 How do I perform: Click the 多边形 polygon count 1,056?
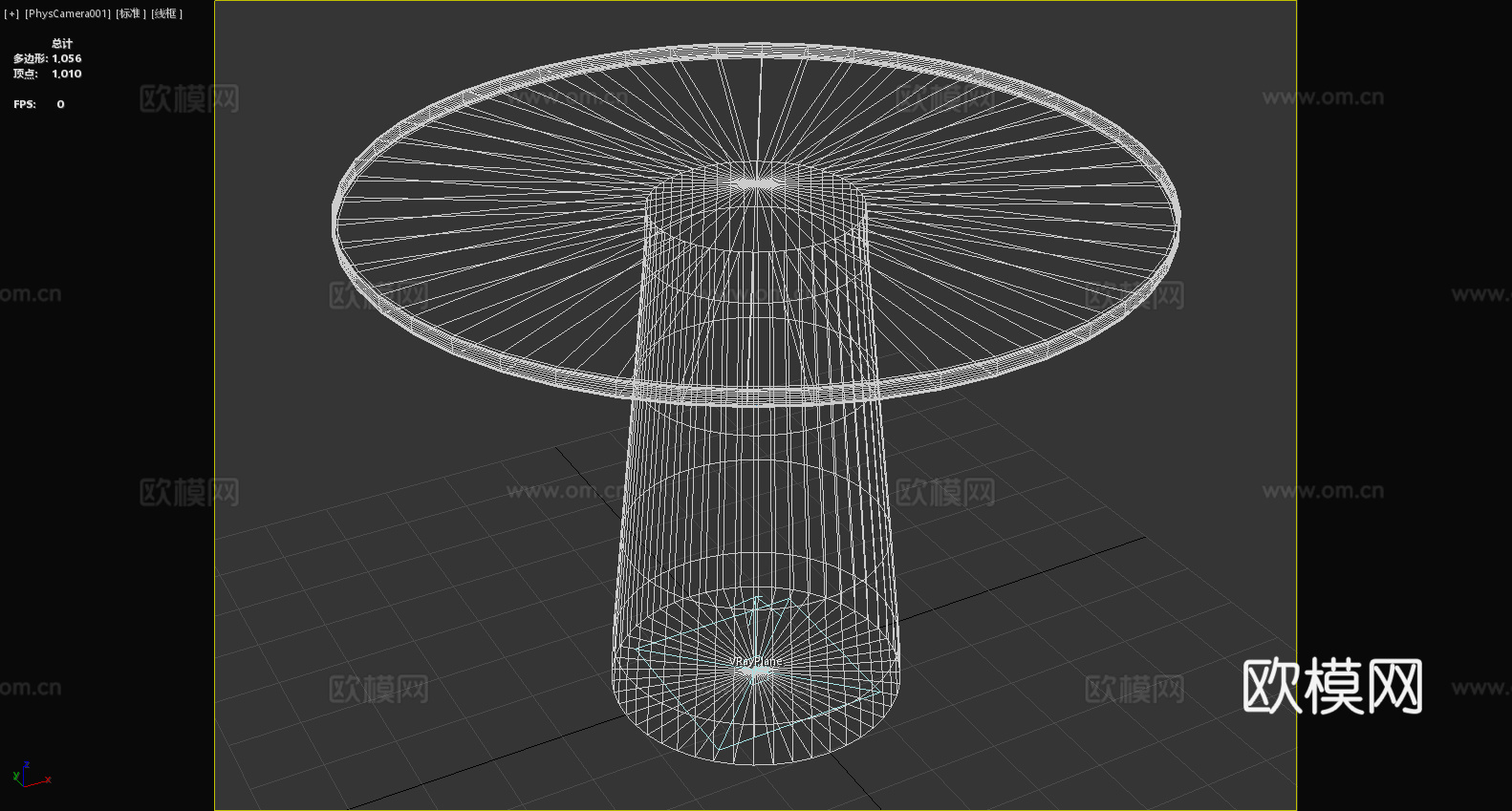pos(67,58)
